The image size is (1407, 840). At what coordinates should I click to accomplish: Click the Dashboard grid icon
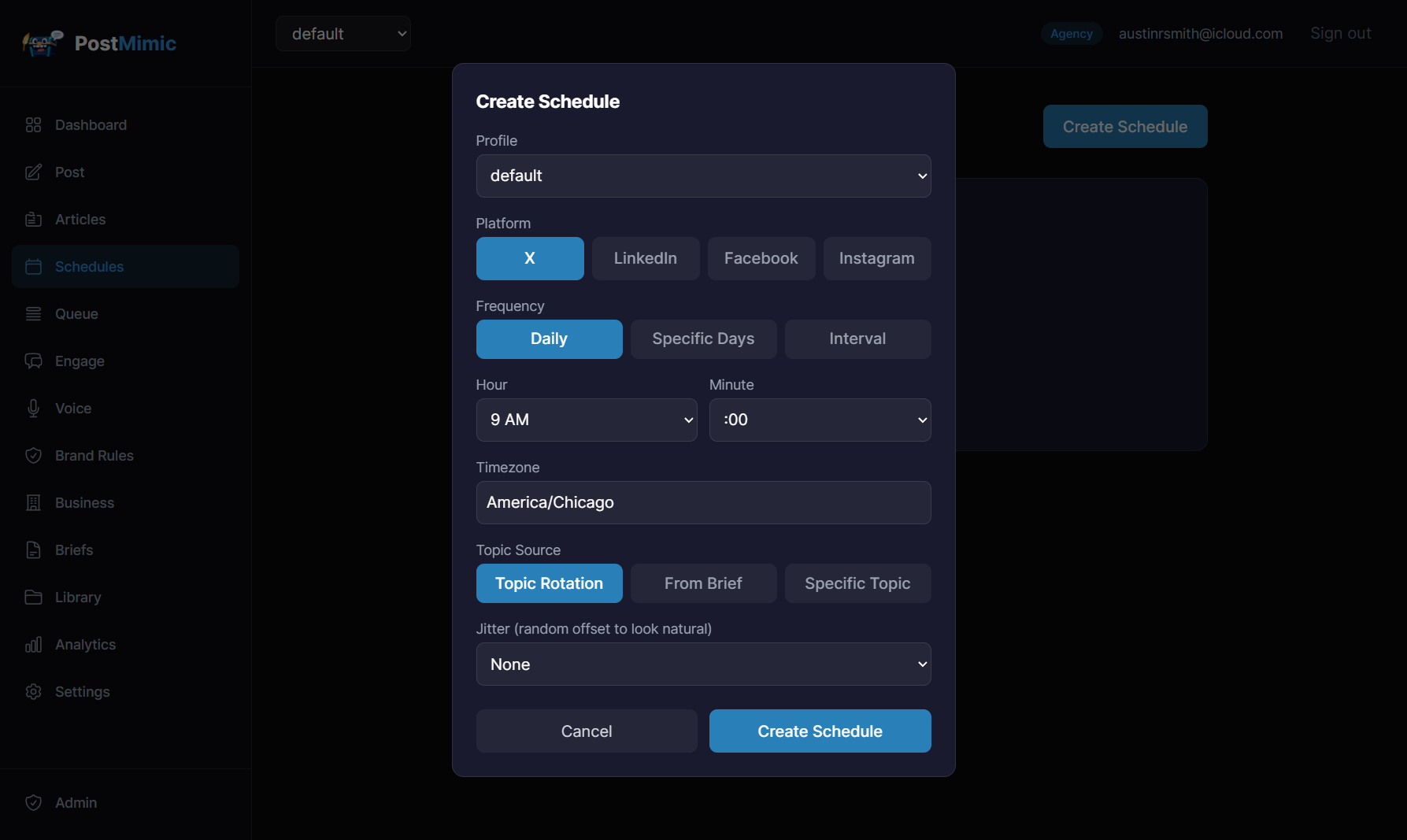click(33, 125)
